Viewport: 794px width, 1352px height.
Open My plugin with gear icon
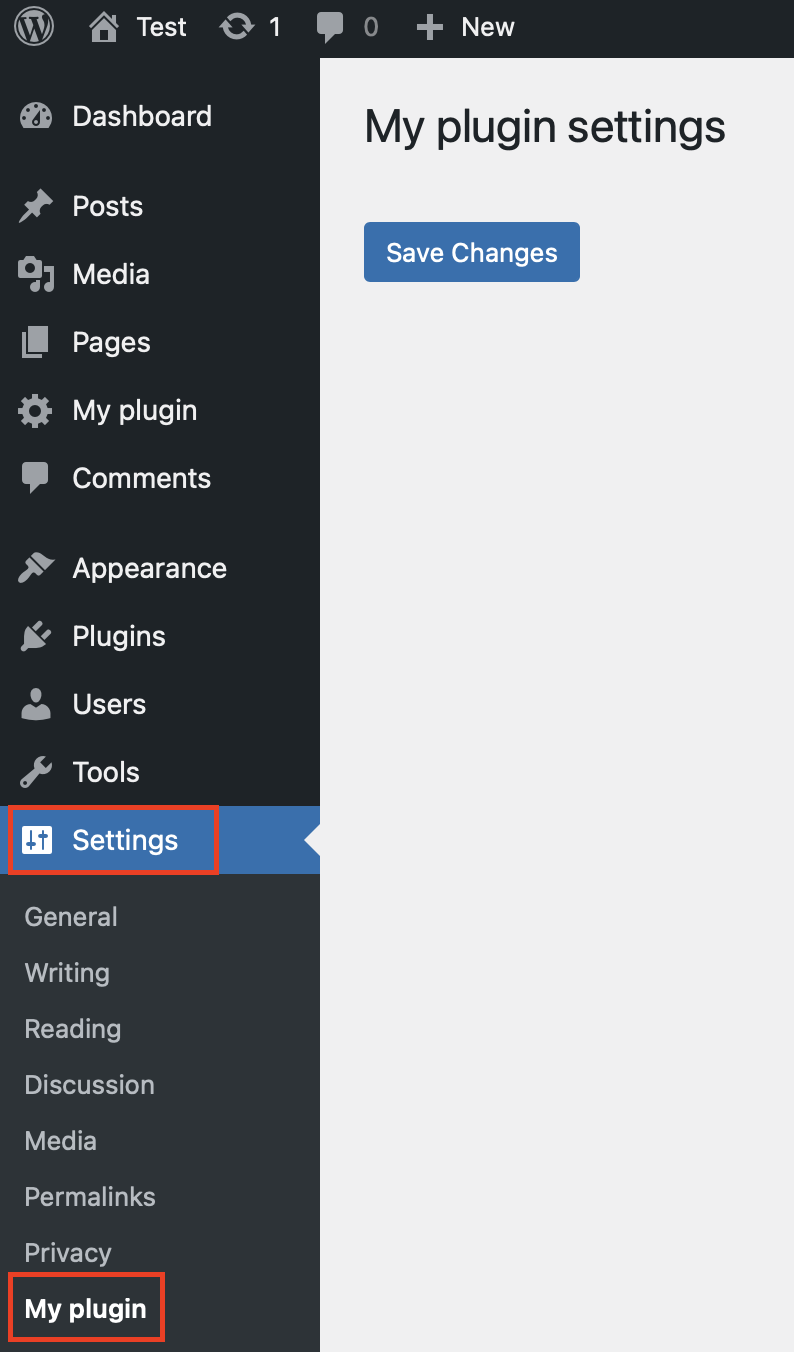[134, 411]
